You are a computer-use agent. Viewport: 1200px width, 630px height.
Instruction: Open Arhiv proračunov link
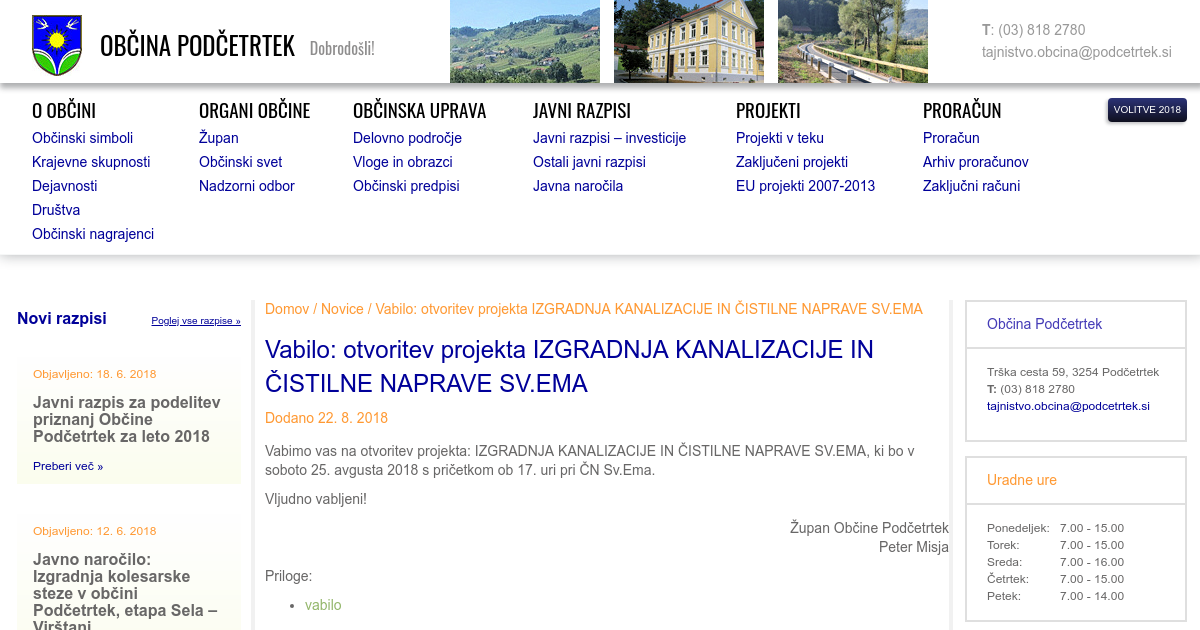point(975,162)
